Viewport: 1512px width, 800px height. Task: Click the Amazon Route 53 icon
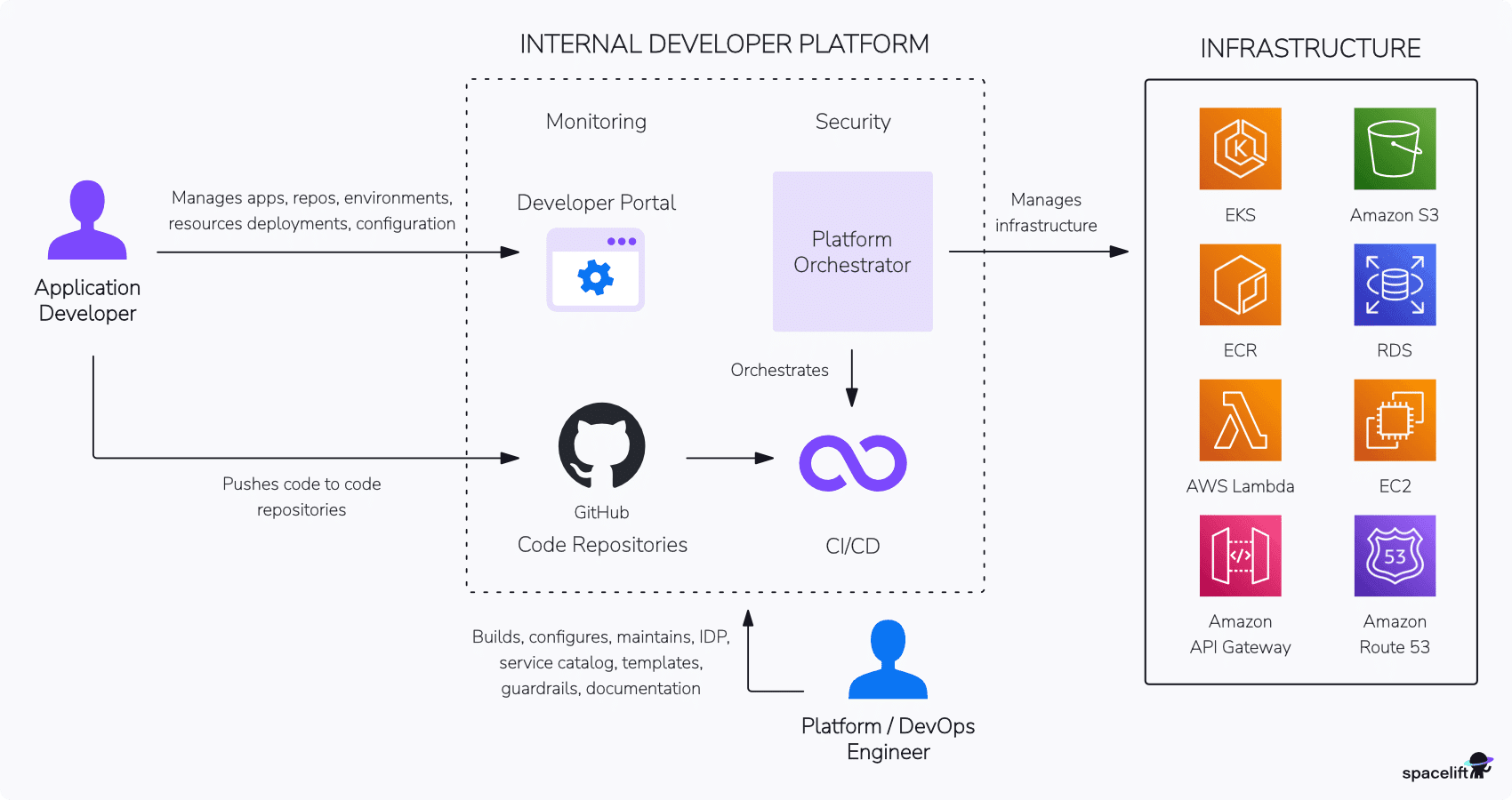point(1394,556)
